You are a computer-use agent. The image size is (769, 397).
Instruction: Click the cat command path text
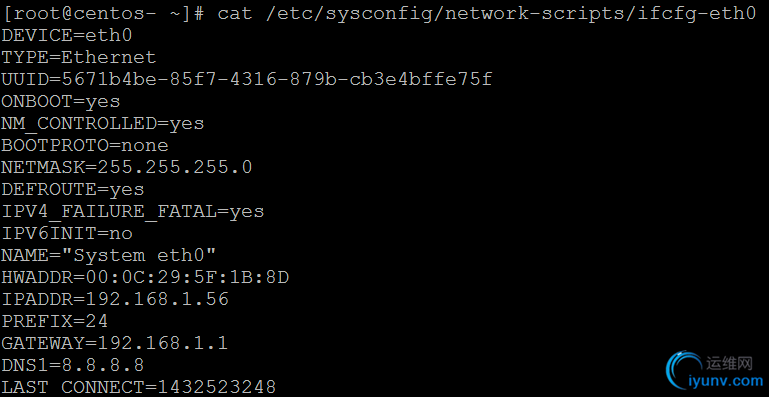[487, 14]
